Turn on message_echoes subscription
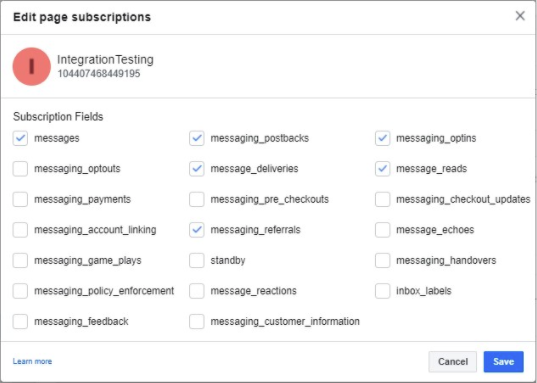 coord(382,230)
